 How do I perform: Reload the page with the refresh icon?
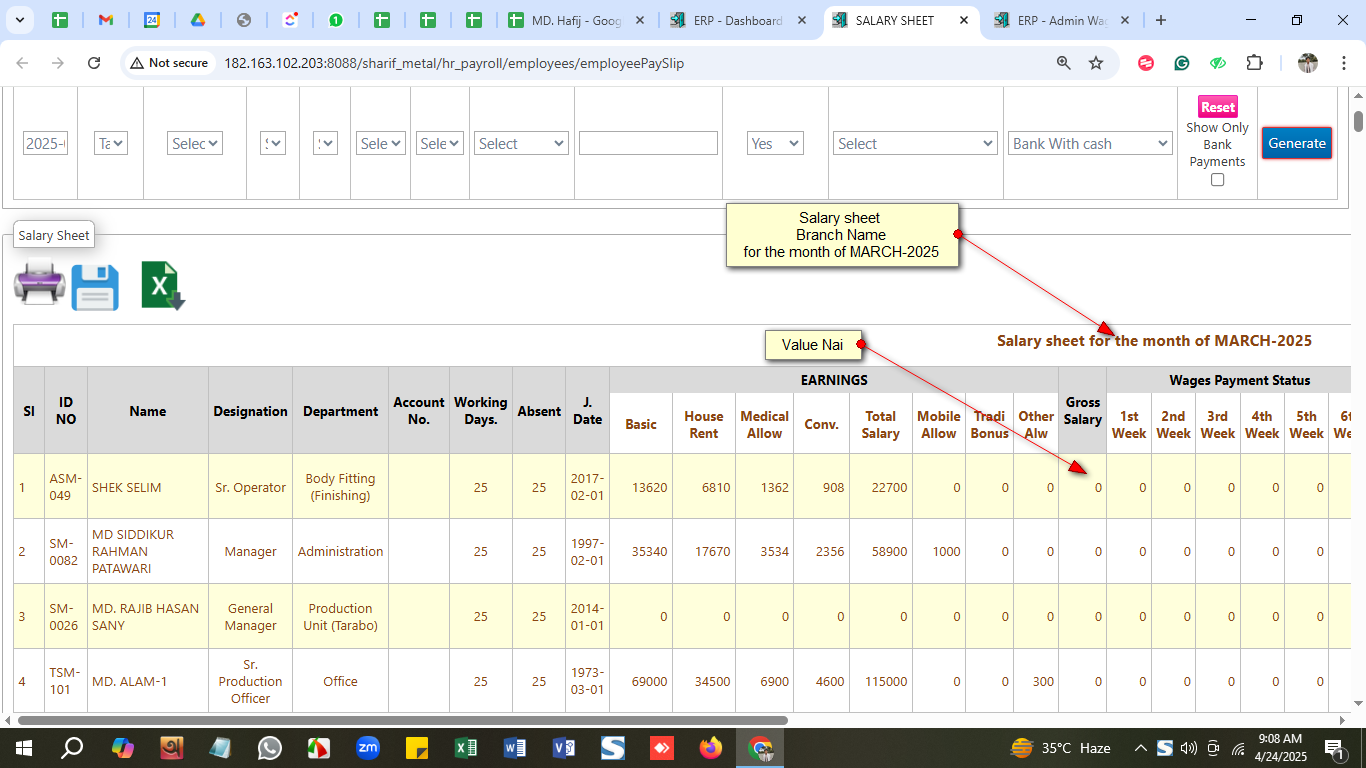click(94, 63)
